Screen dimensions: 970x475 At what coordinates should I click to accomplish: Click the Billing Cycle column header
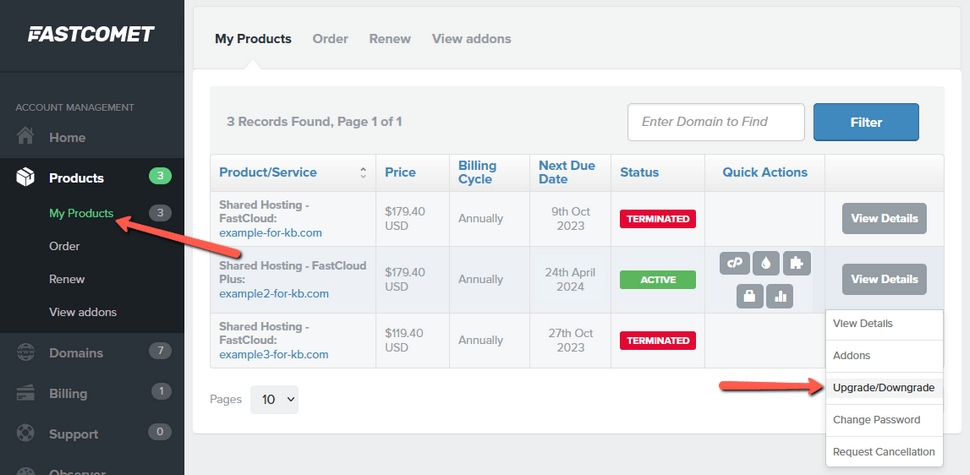tap(477, 173)
